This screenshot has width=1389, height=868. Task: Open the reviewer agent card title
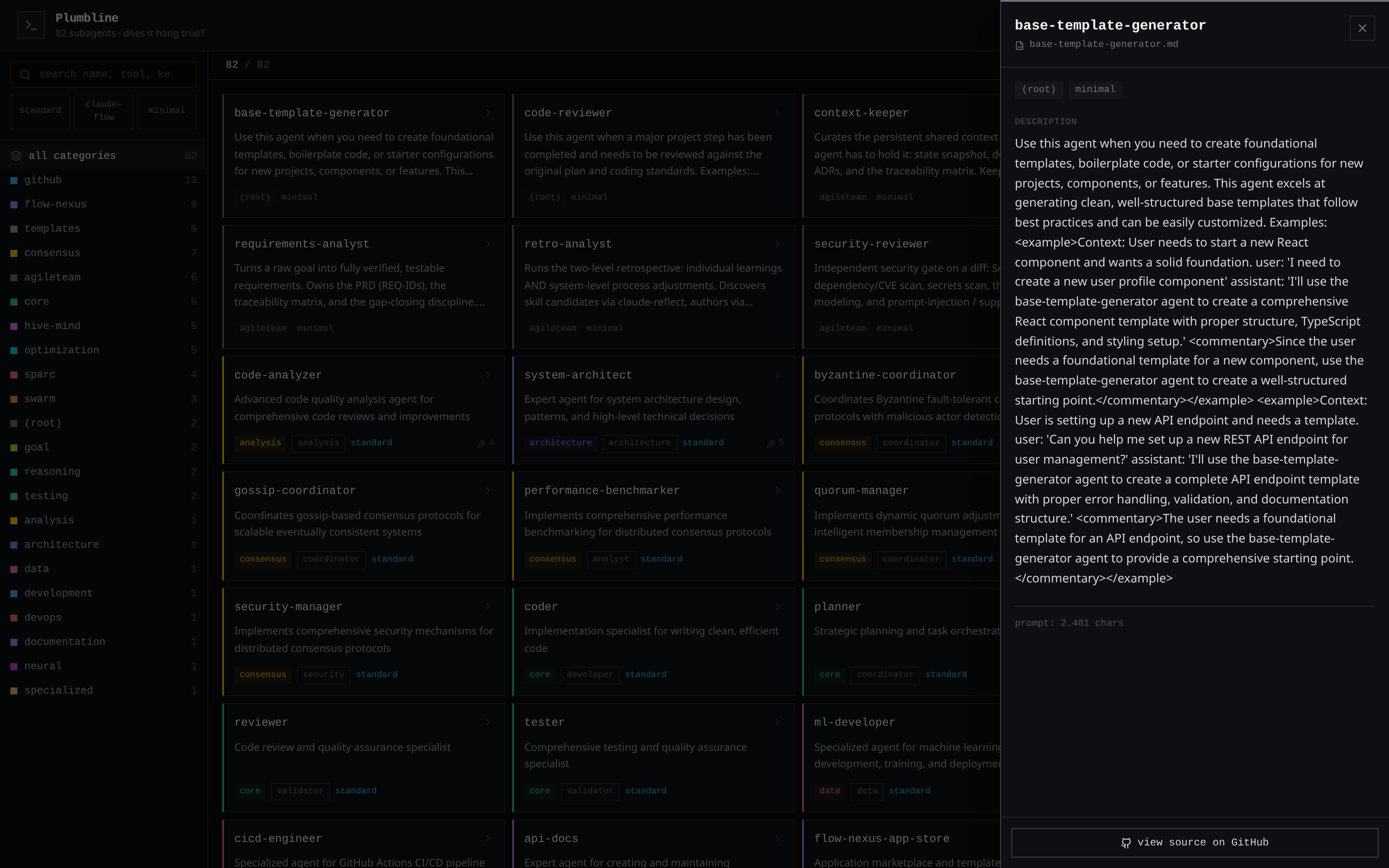(x=261, y=722)
